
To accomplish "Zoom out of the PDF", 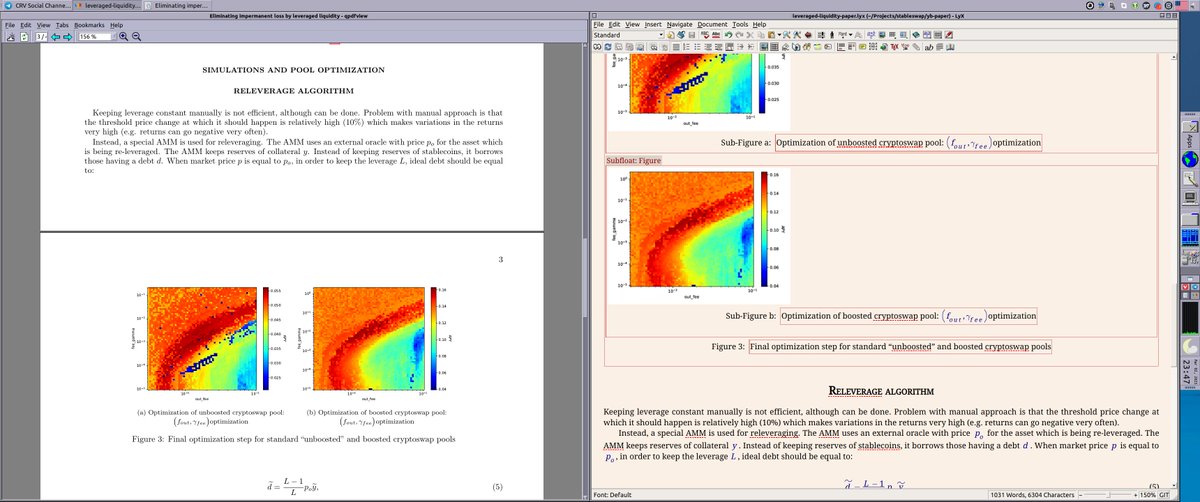I will pyautogui.click(x=136, y=37).
